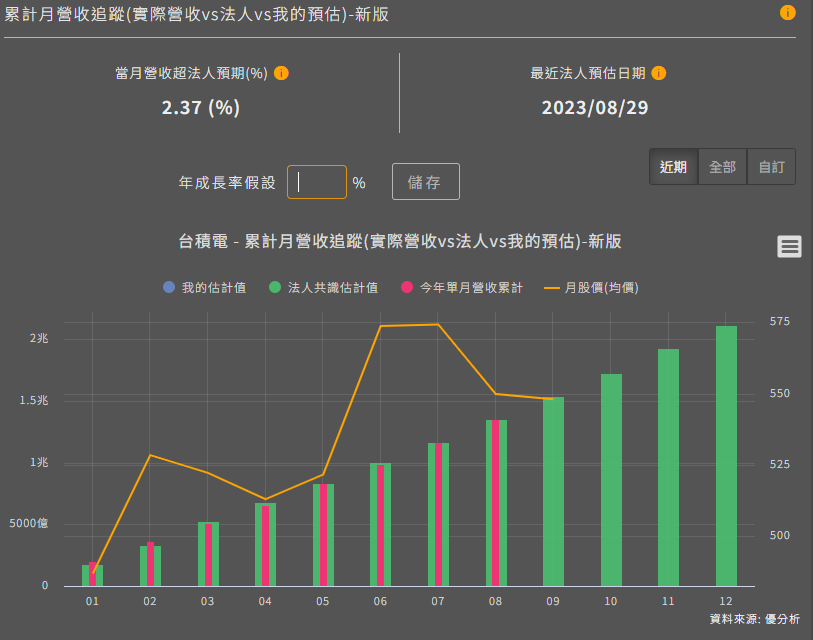
Task: Switch to the 全部 range tab
Action: click(x=722, y=167)
